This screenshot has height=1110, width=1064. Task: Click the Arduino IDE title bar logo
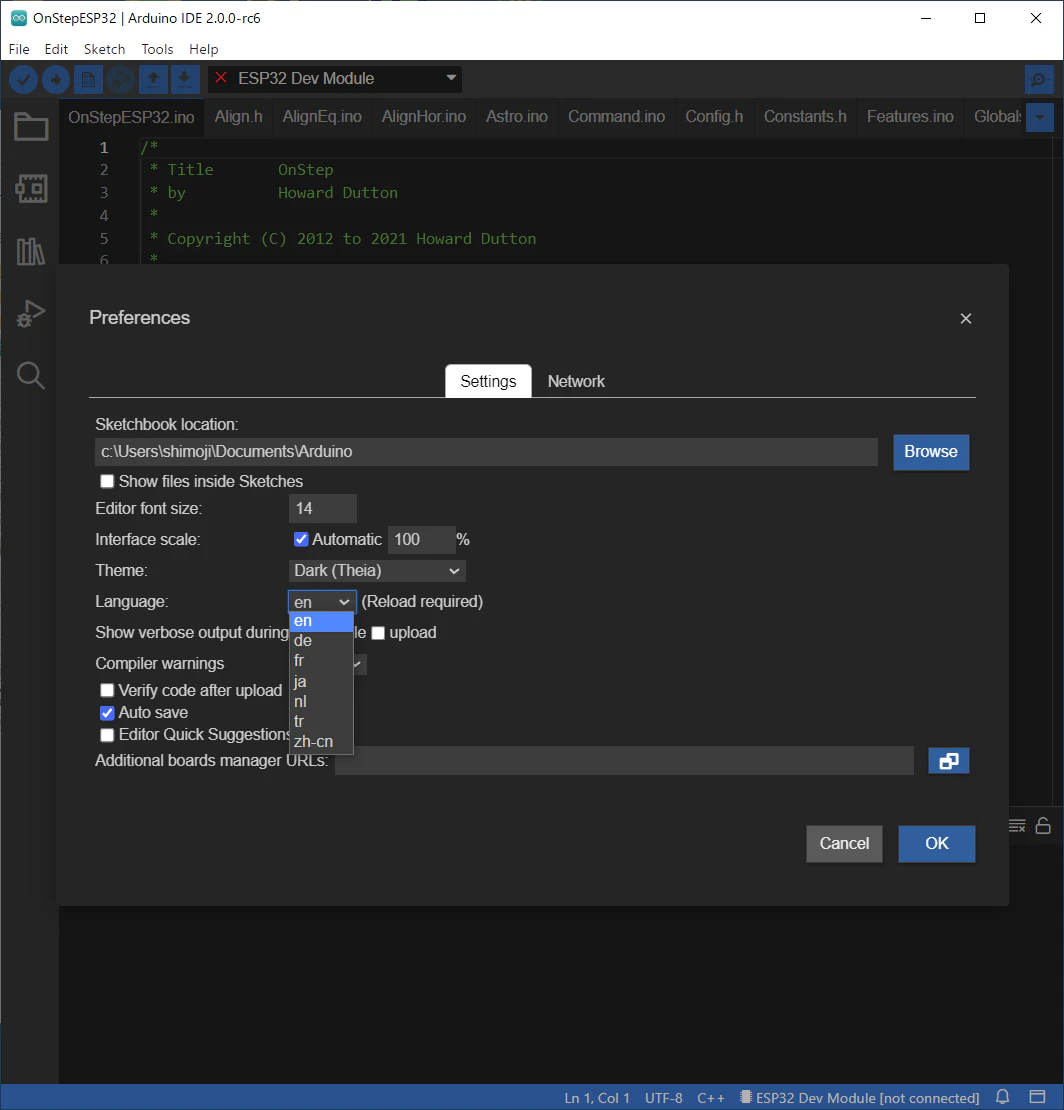(19, 18)
